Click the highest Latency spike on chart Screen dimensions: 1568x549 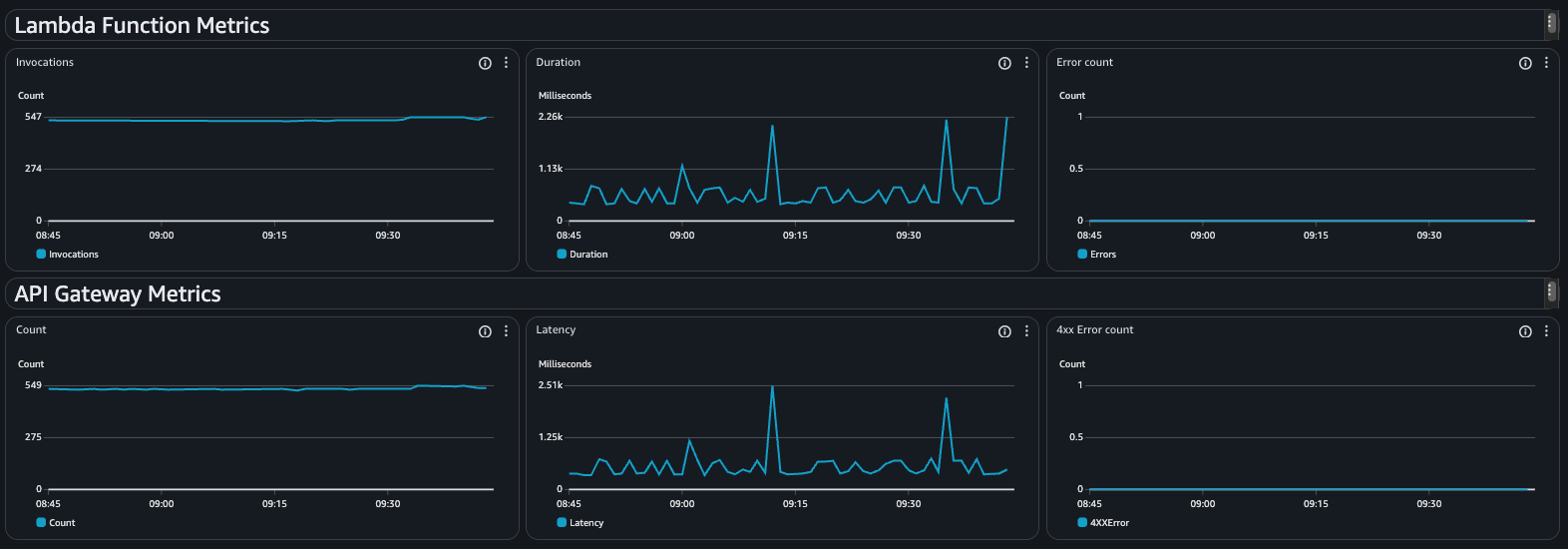(x=772, y=387)
